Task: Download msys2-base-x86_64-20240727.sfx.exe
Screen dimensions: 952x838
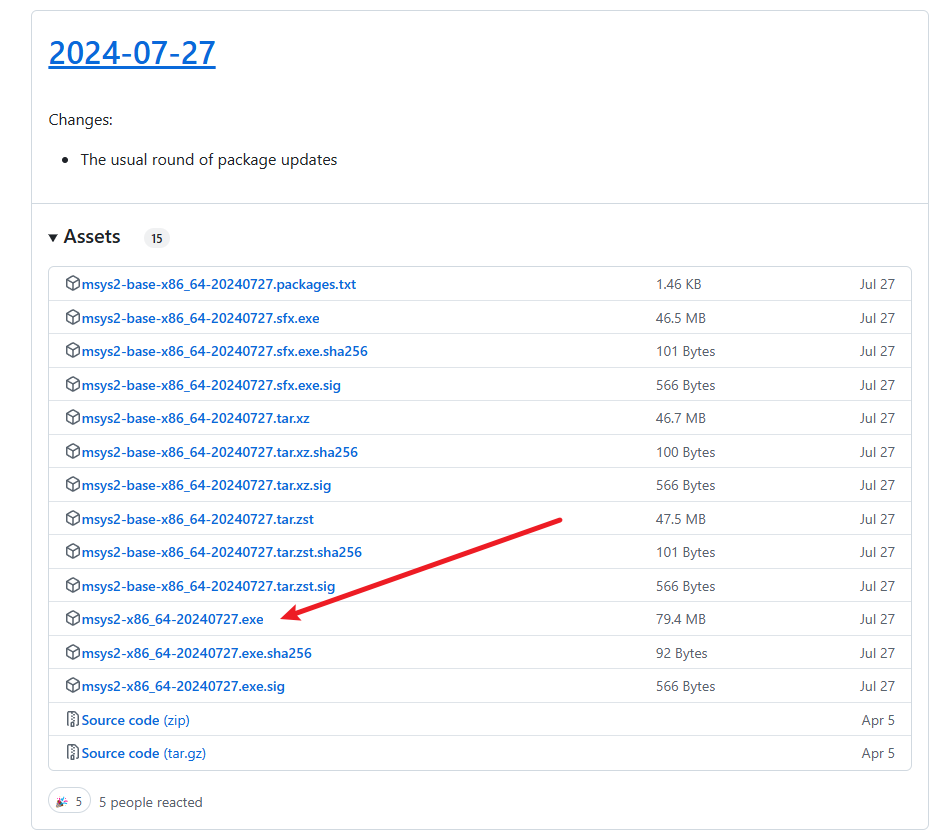Action: click(x=200, y=318)
